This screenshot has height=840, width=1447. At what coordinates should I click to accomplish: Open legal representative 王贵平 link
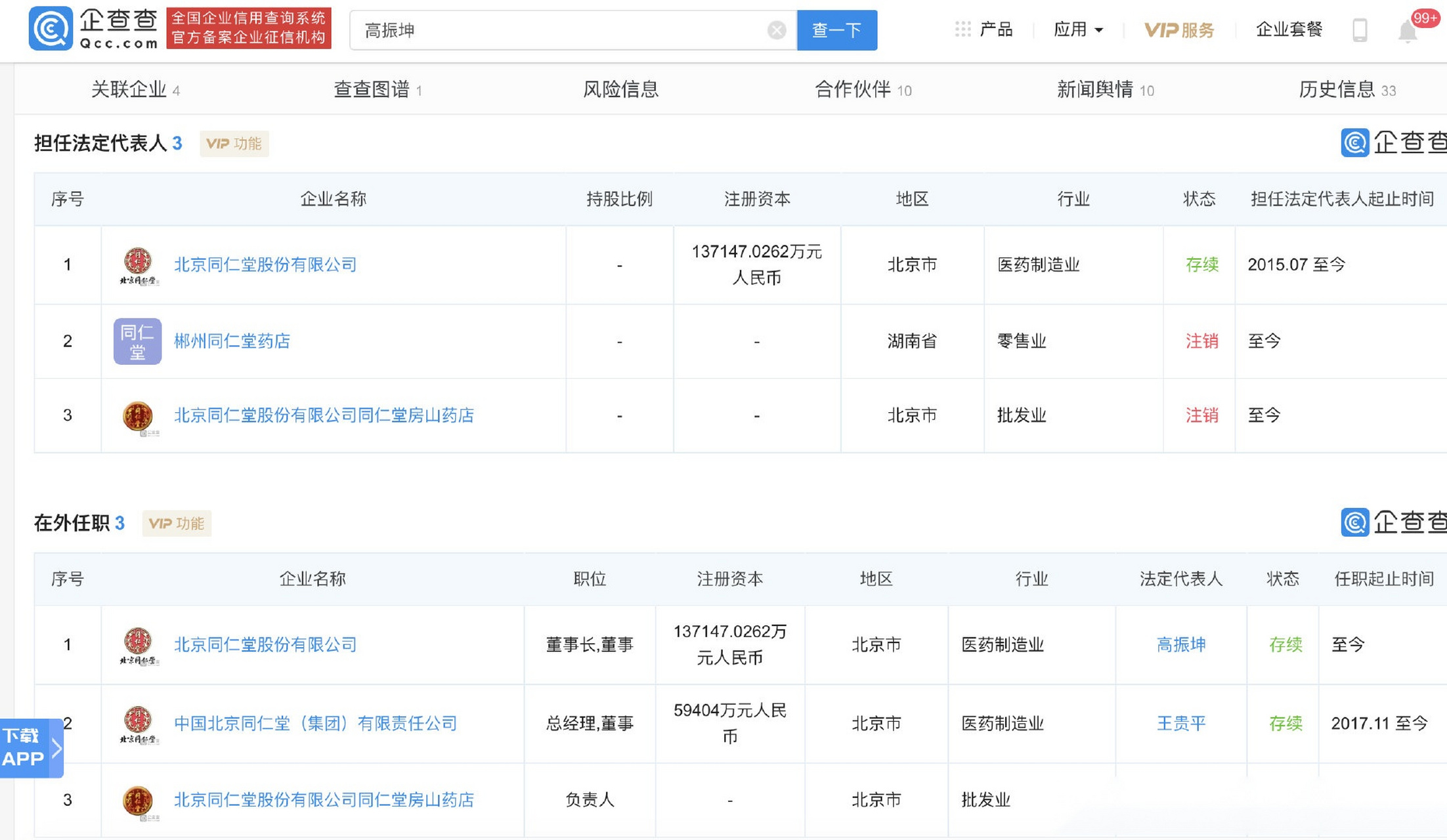coord(1181,723)
